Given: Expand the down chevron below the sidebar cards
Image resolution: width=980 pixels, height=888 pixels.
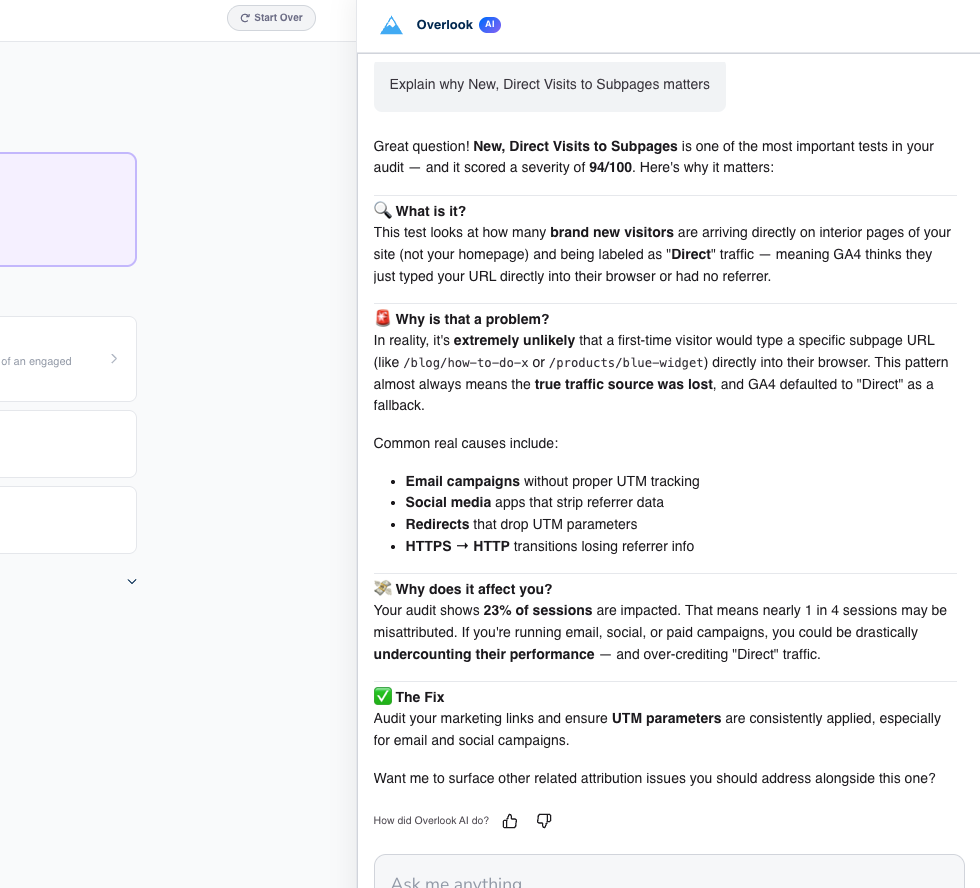Looking at the screenshot, I should coord(131,581).
